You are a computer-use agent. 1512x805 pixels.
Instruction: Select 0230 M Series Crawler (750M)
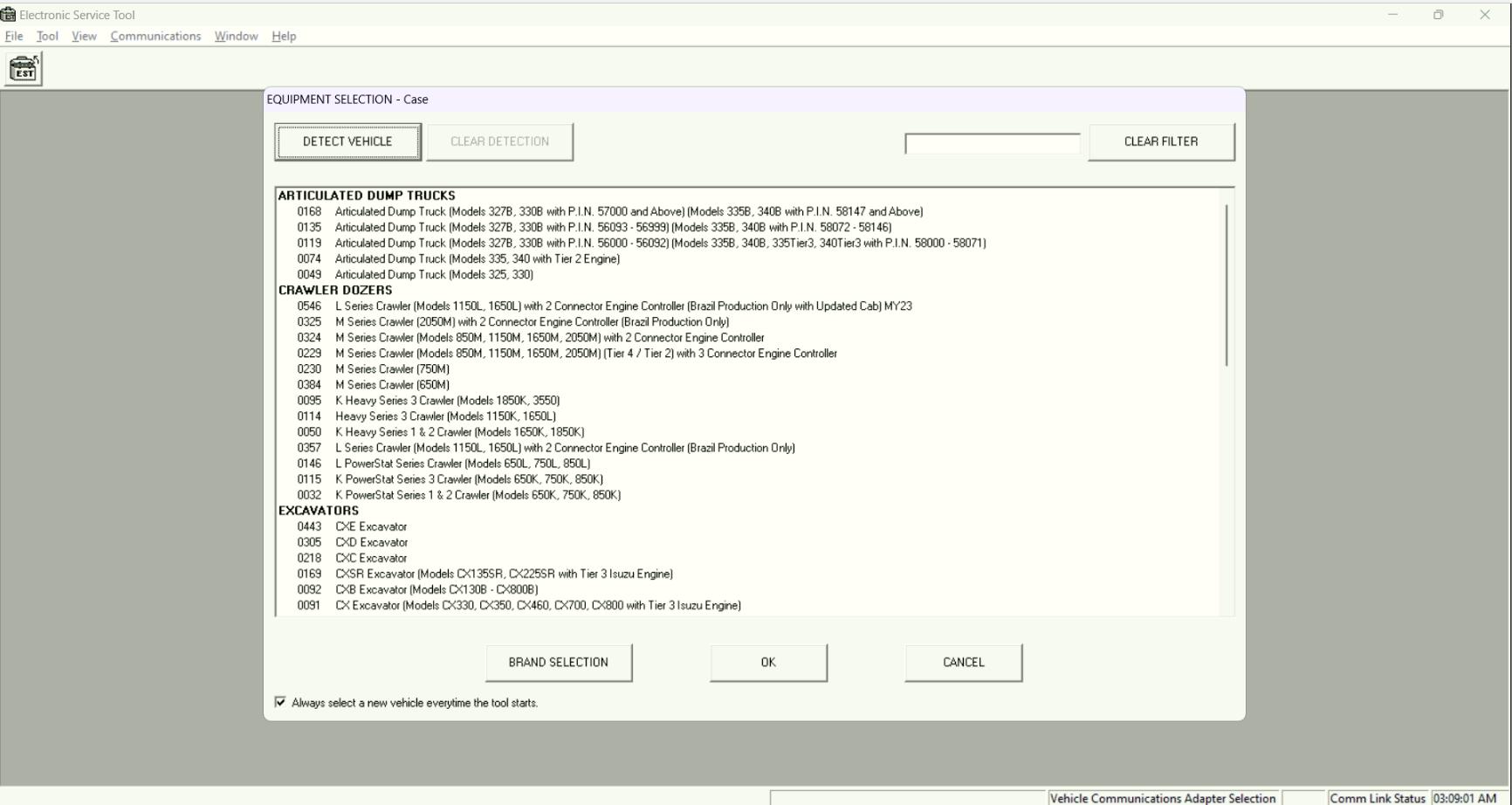coord(373,369)
